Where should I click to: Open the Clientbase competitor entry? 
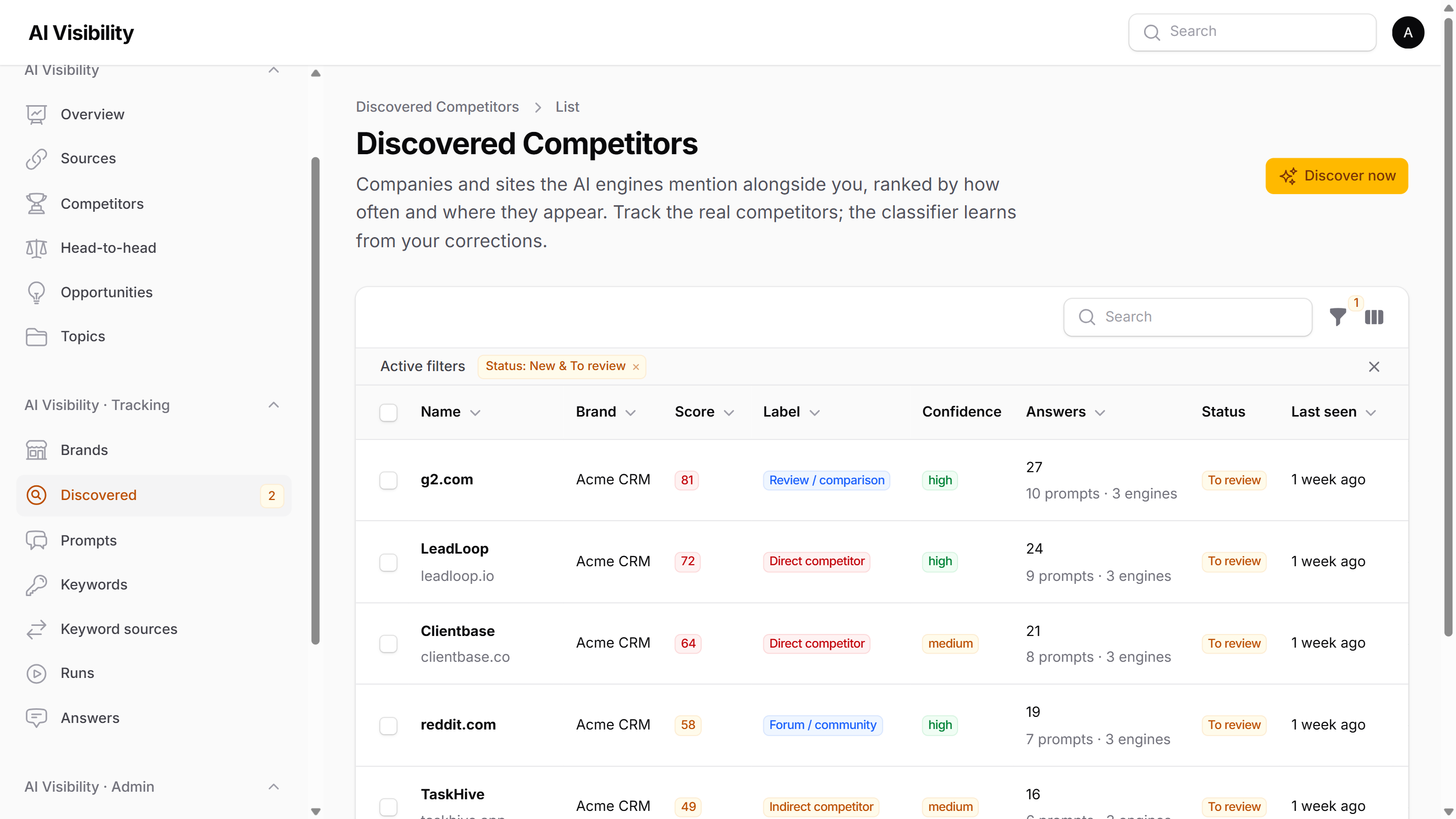457,631
